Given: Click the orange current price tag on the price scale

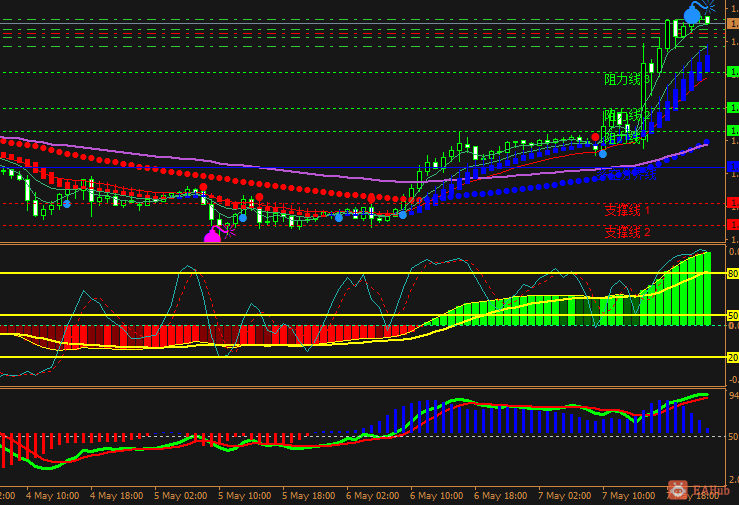Looking at the screenshot, I should click(733, 24).
